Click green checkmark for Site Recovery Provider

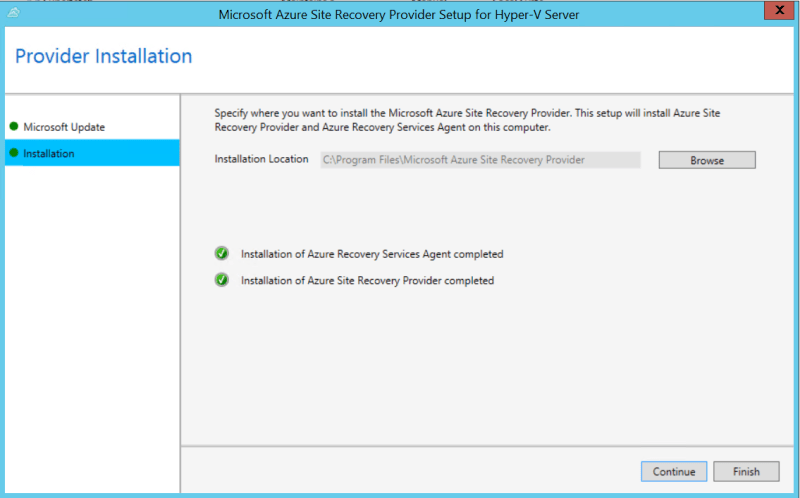point(221,280)
